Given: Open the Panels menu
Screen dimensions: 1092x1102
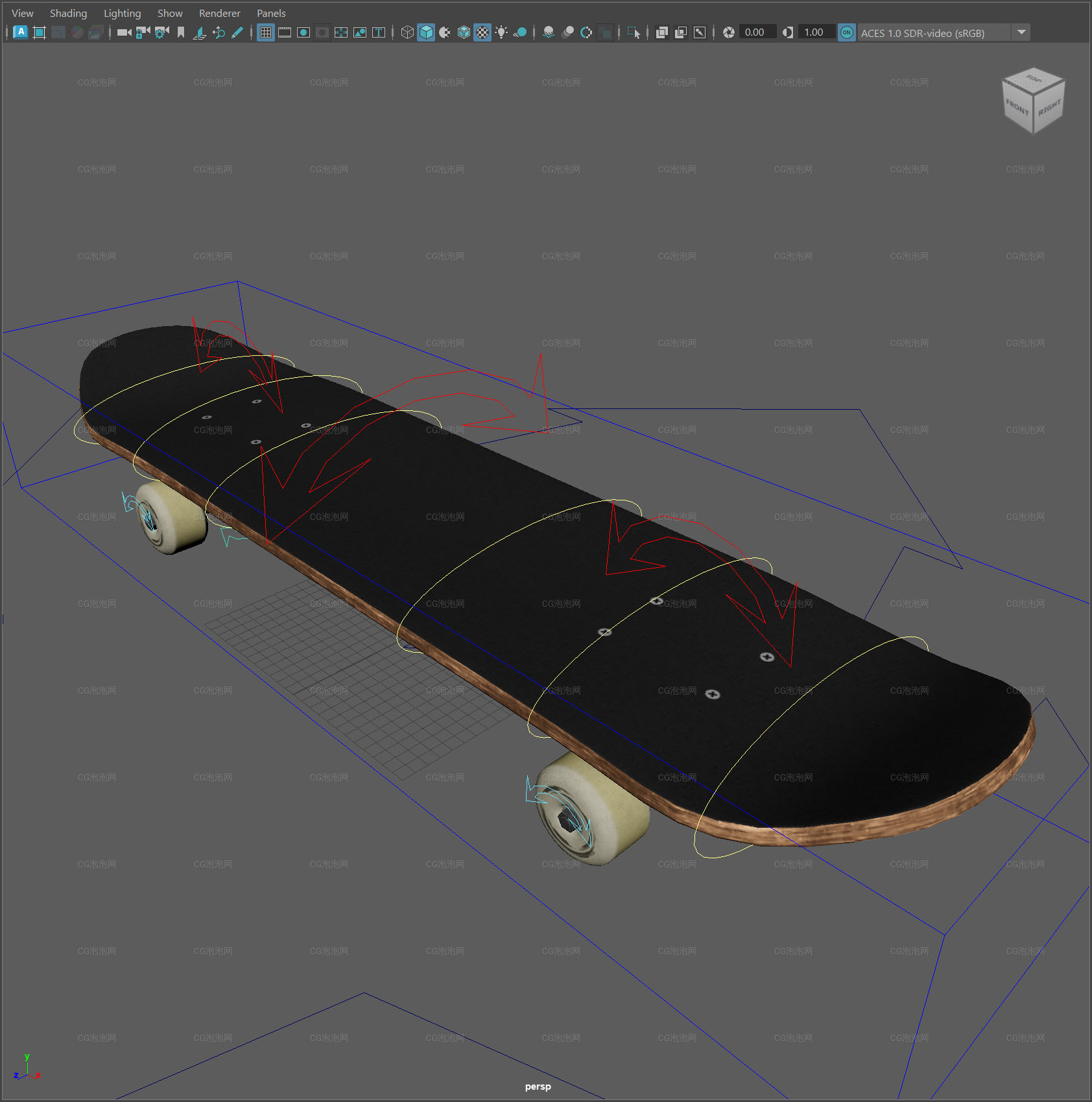Looking at the screenshot, I should 271,13.
